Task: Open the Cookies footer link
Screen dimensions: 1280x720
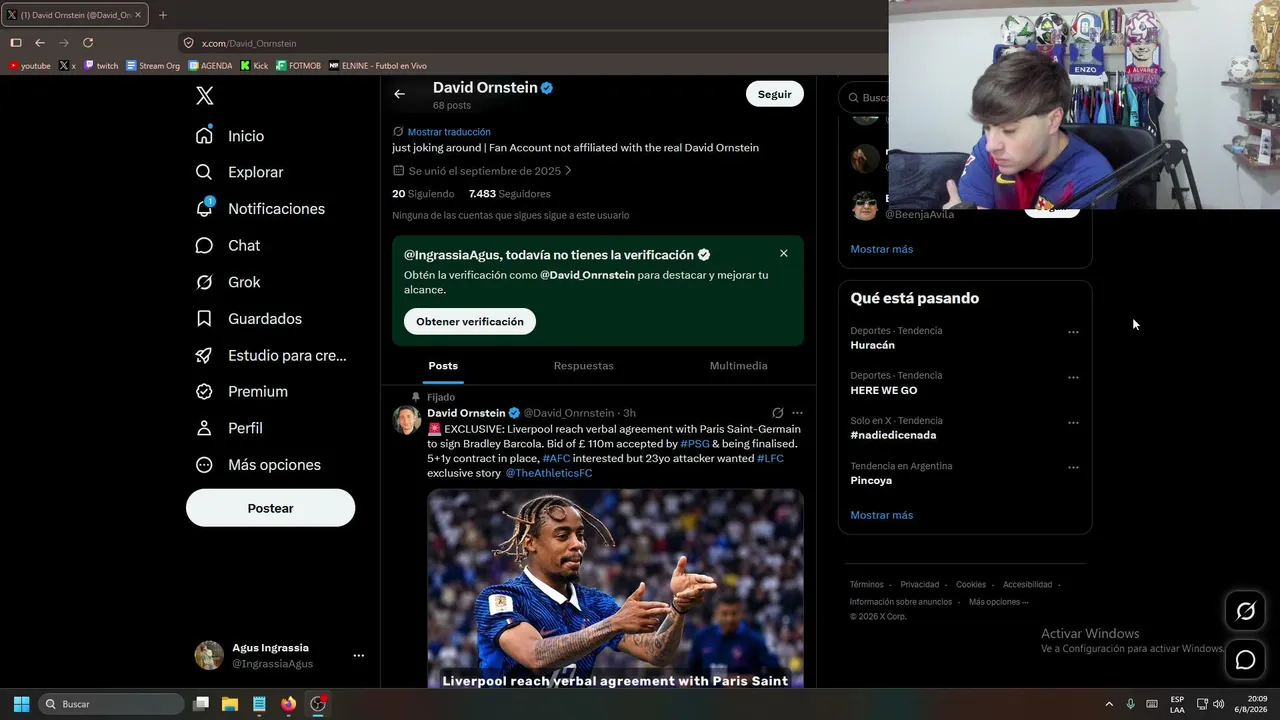Action: [970, 585]
